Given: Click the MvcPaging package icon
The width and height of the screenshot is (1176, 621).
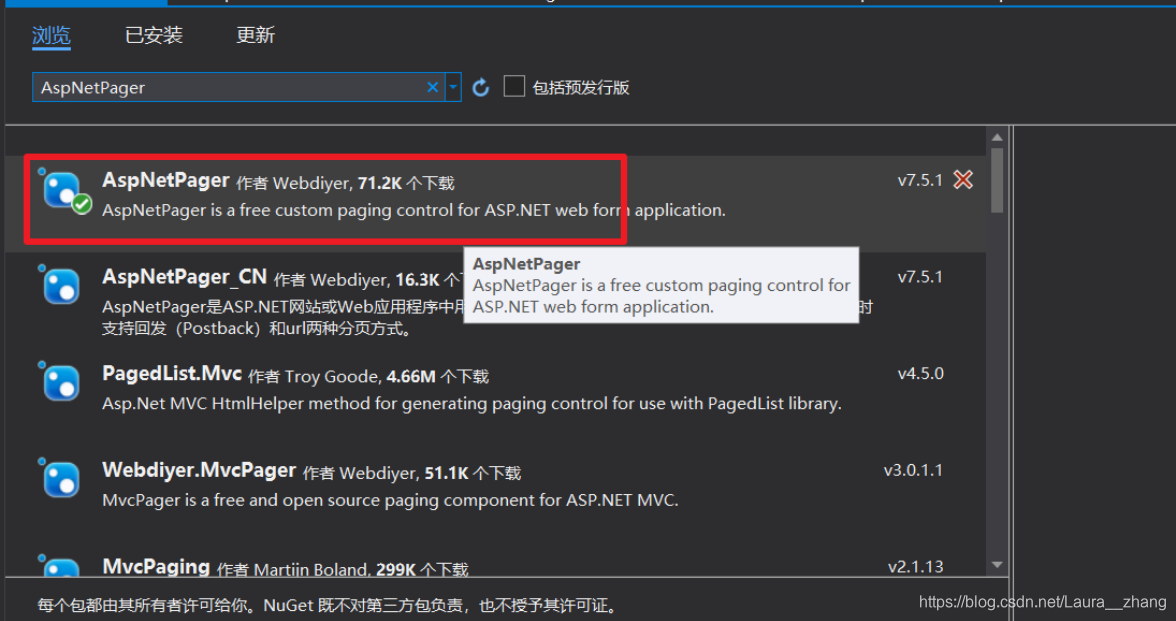Looking at the screenshot, I should pyautogui.click(x=60, y=567).
